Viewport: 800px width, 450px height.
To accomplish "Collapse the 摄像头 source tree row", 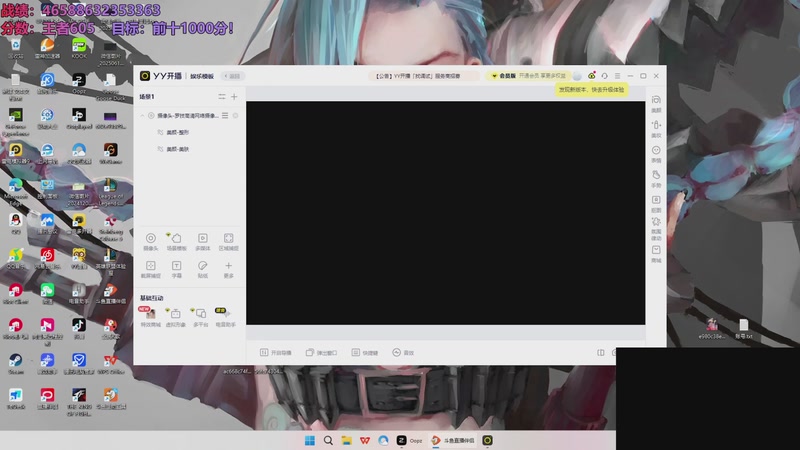I will click(142, 116).
